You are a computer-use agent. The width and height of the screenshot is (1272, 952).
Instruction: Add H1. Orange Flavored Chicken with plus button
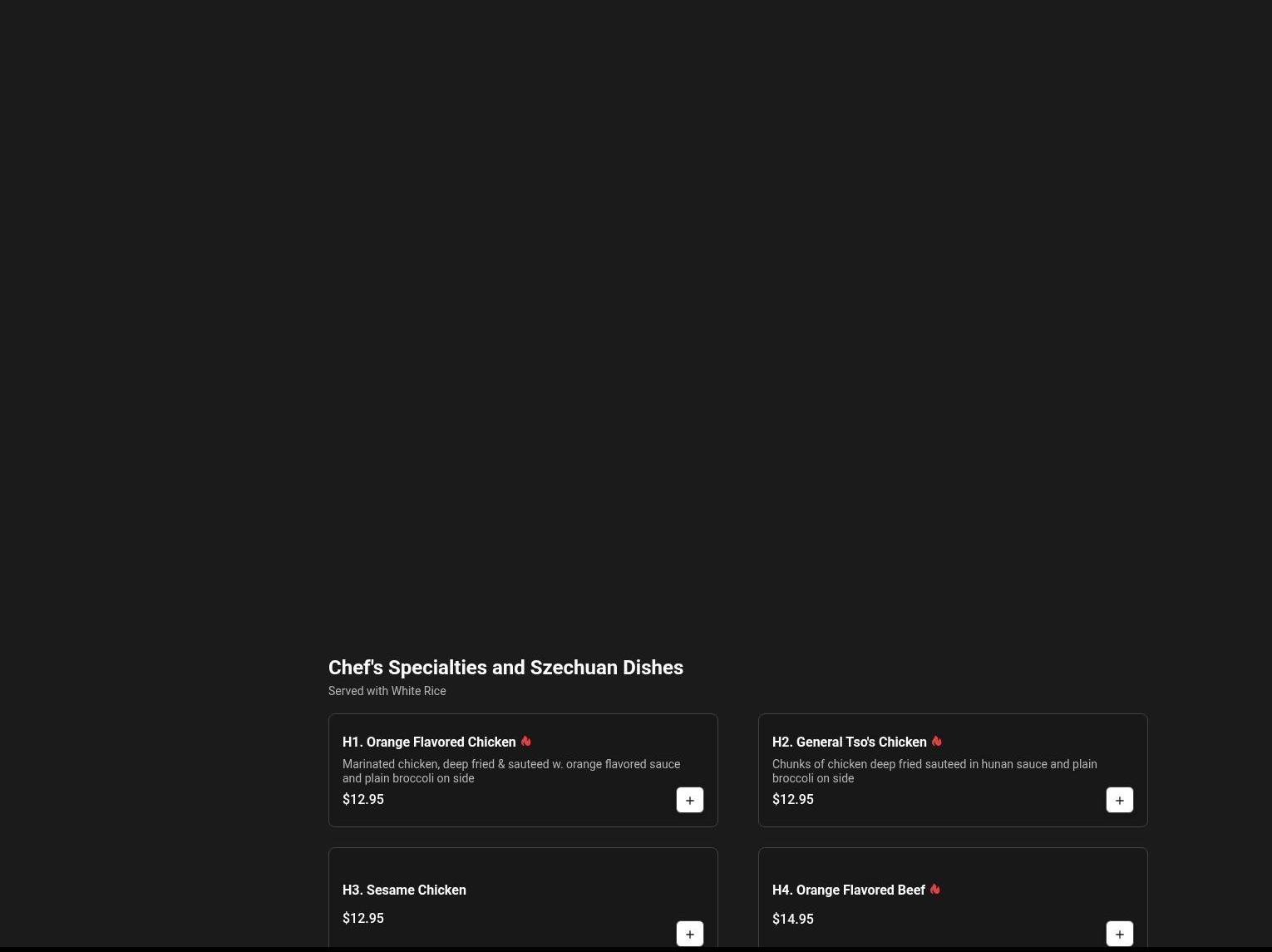click(690, 800)
